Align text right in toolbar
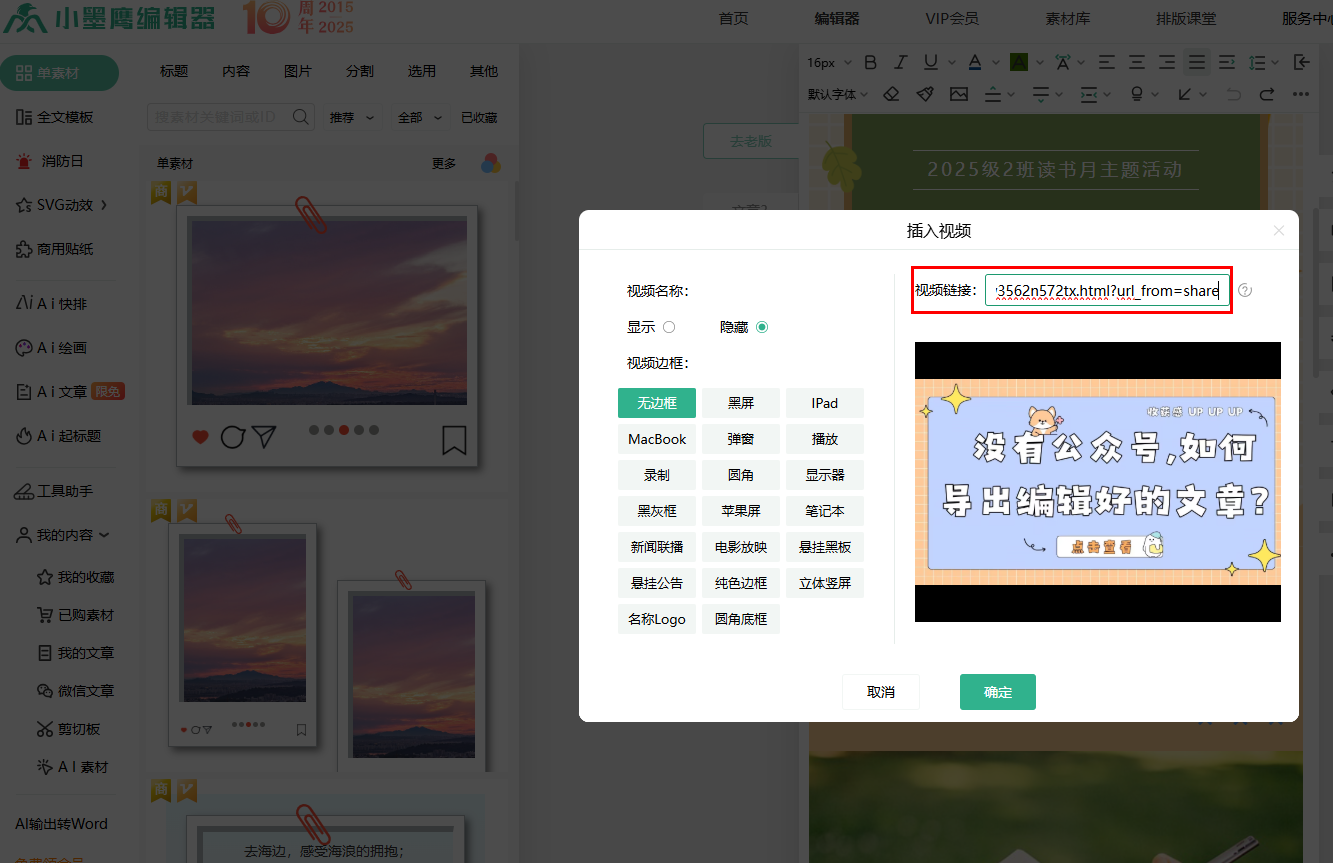This screenshot has width=1333, height=863. pos(1167,62)
